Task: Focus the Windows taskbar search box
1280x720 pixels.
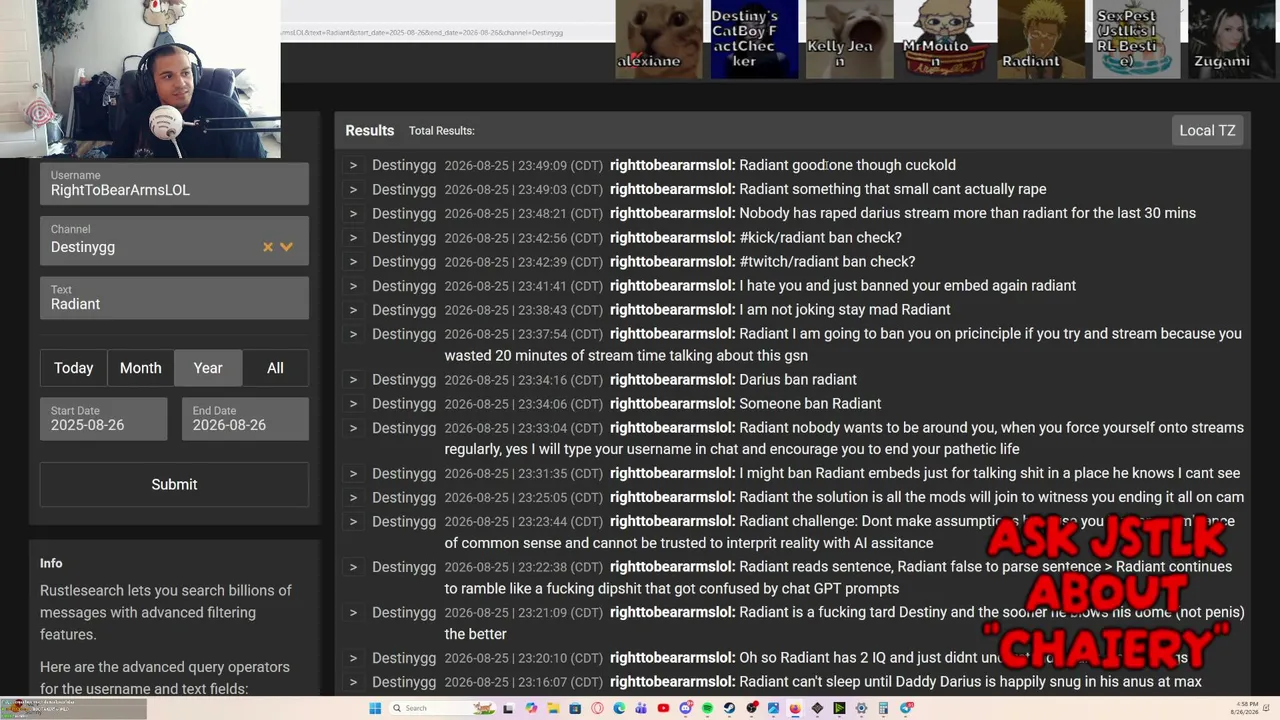Action: 444,708
